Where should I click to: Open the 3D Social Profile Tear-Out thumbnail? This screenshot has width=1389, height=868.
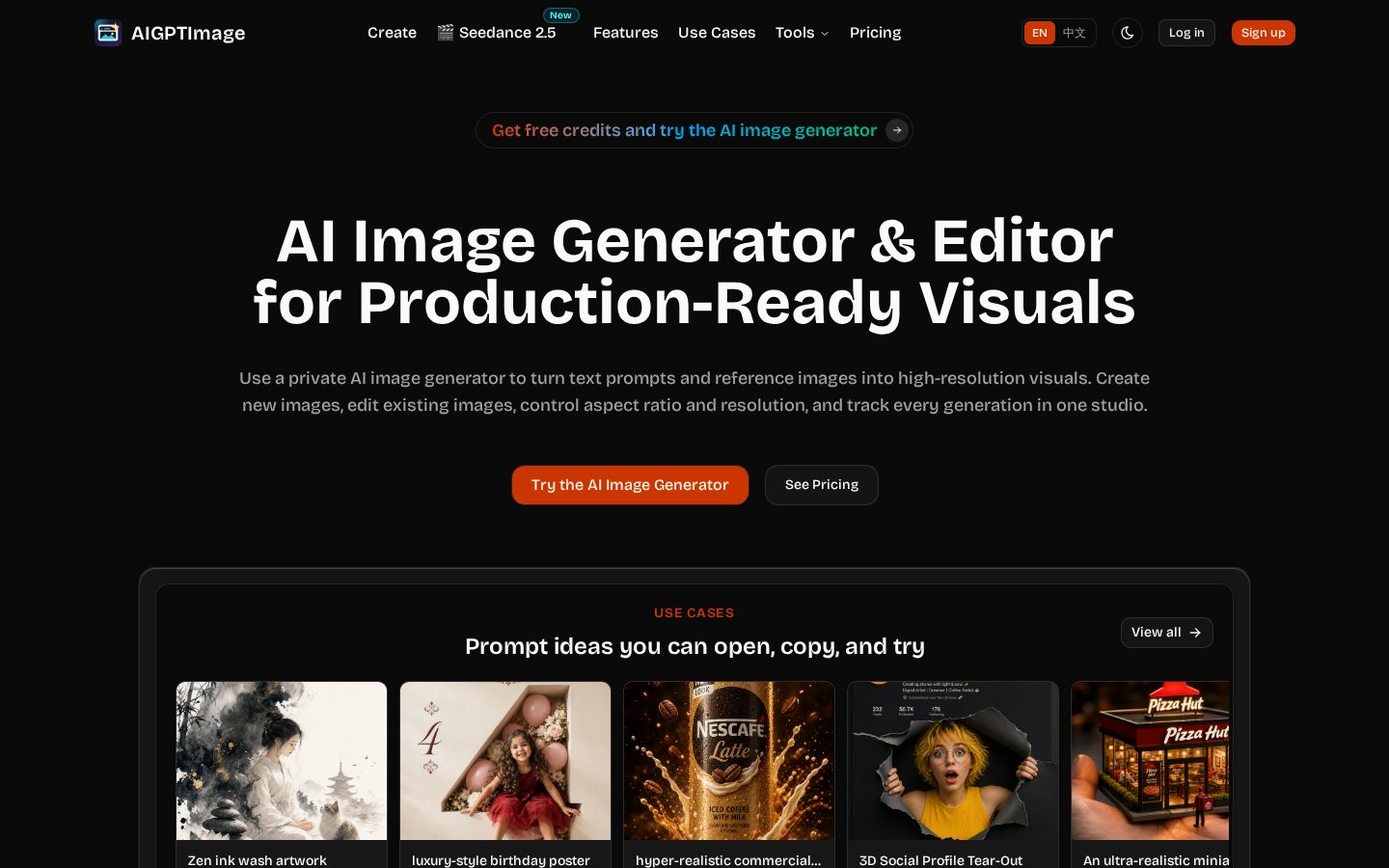(x=953, y=761)
